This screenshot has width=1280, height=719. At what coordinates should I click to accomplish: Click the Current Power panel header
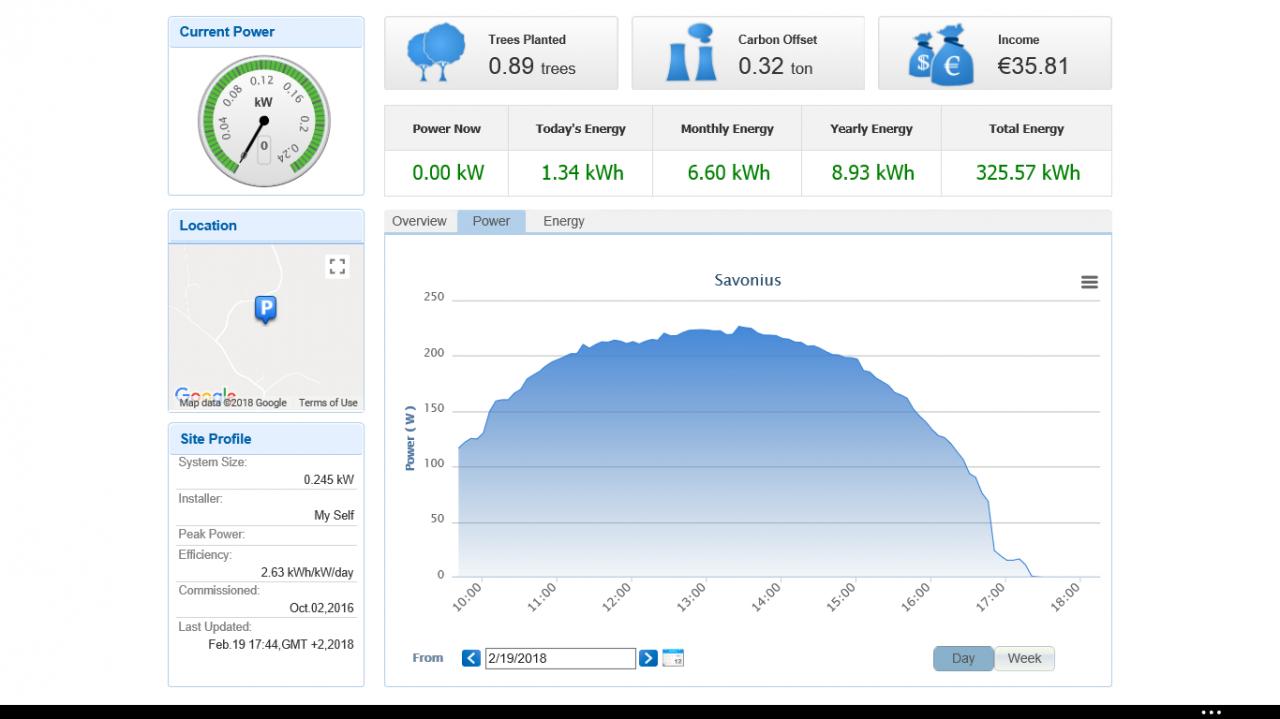pyautogui.click(x=266, y=32)
